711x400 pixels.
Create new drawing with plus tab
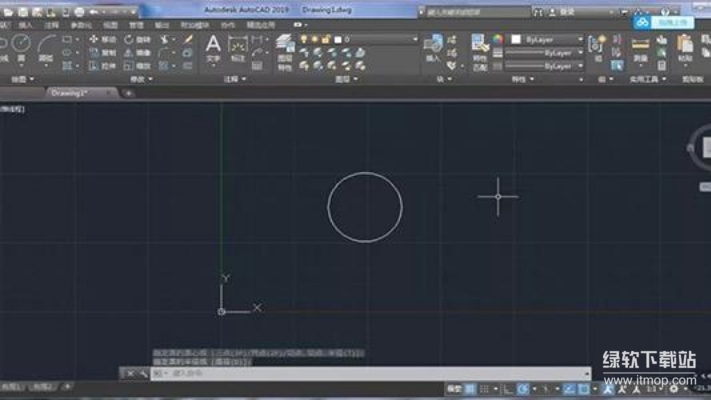pyautogui.click(x=129, y=93)
